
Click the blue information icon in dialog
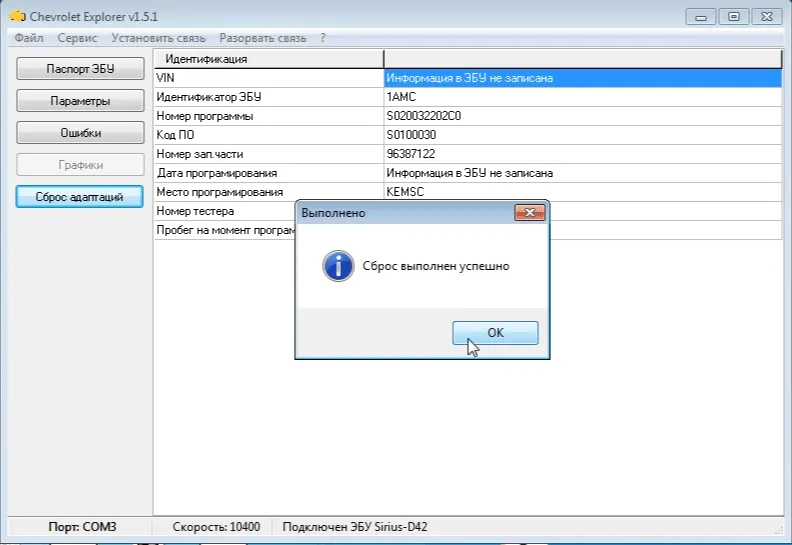pyautogui.click(x=338, y=266)
